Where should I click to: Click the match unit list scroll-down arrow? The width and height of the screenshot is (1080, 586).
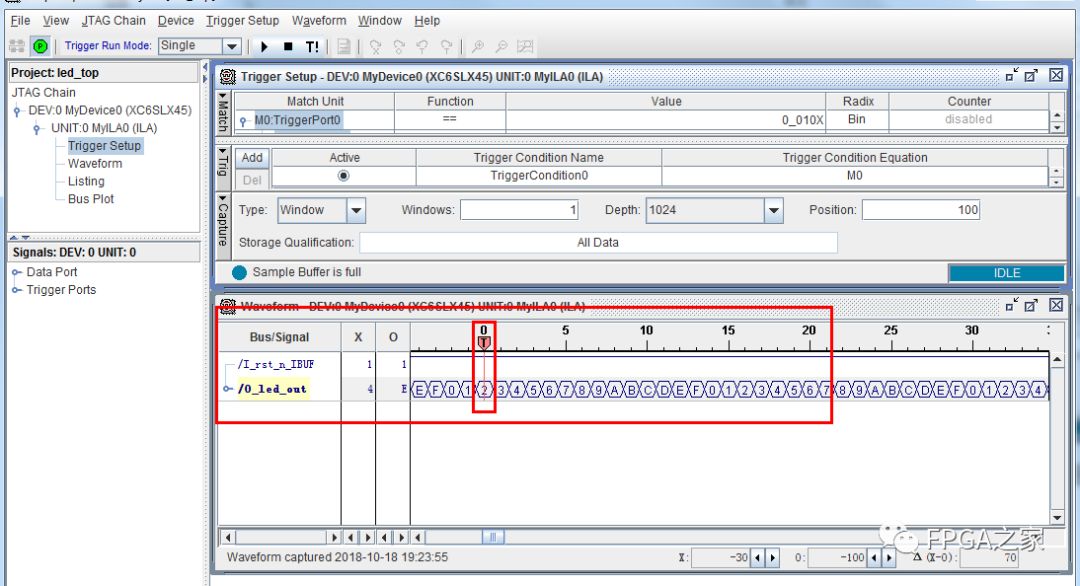(x=1057, y=127)
